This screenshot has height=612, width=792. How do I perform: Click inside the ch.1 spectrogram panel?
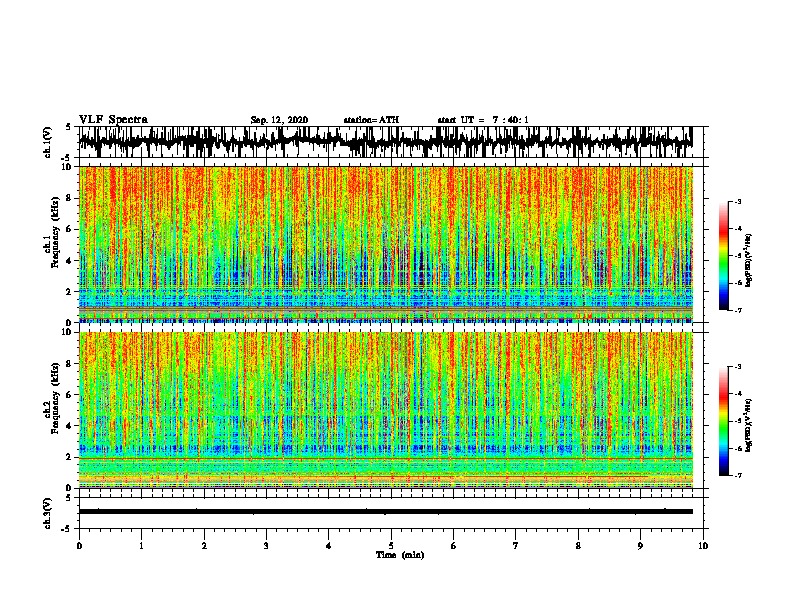(x=385, y=244)
